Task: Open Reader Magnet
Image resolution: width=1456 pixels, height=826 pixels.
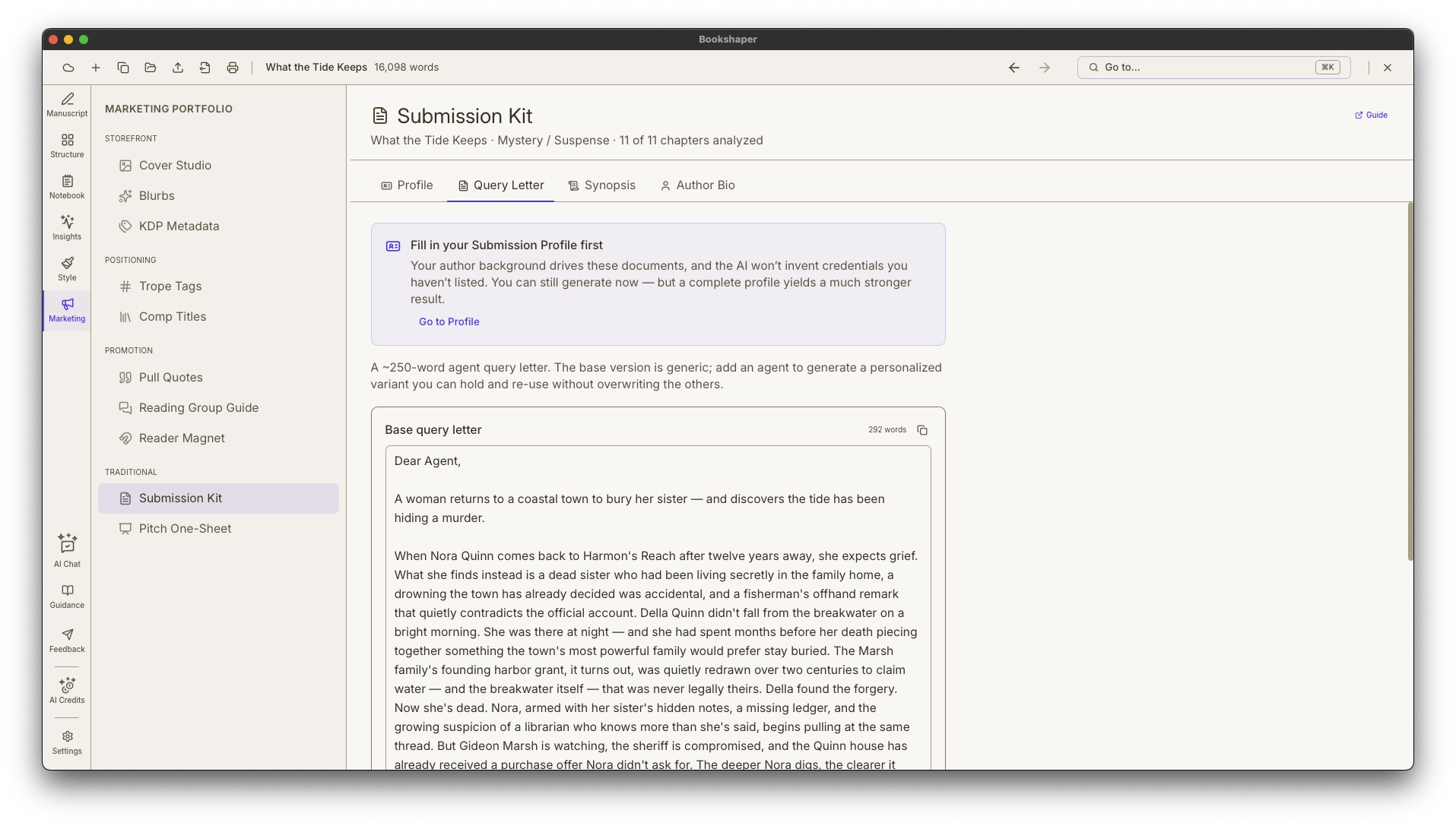Action: tap(218, 438)
